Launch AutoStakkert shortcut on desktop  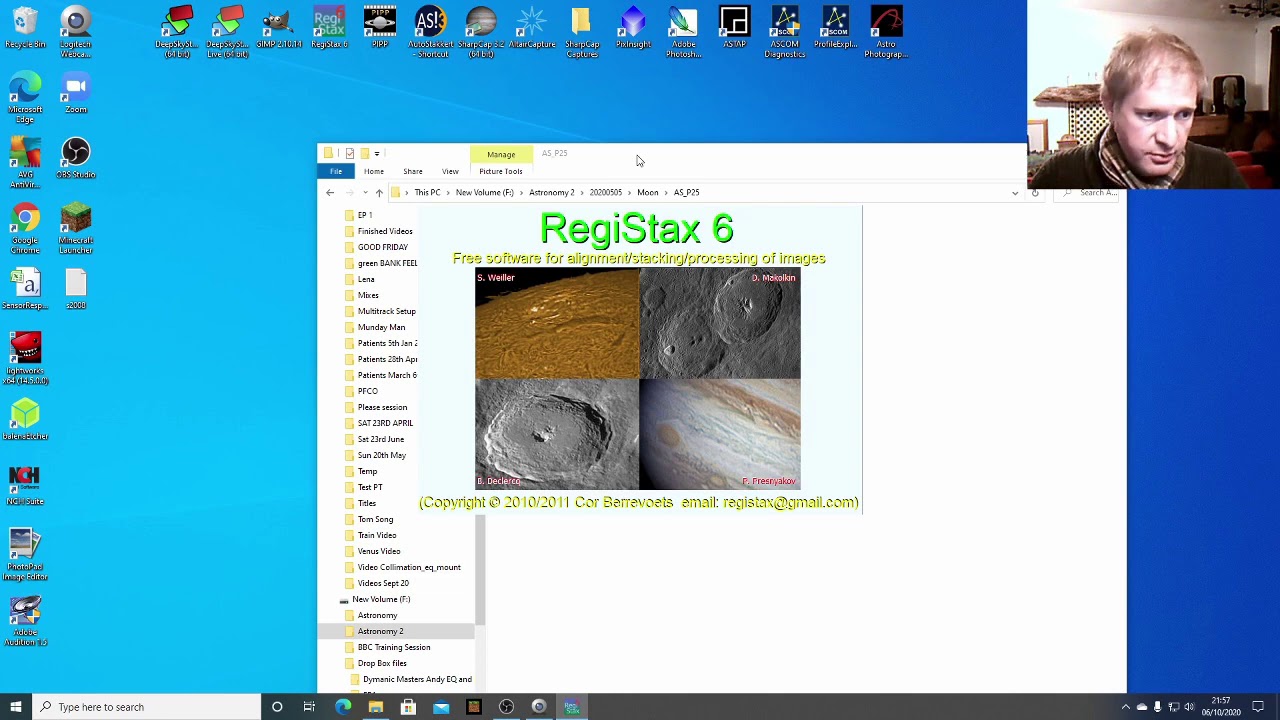pyautogui.click(x=430, y=32)
